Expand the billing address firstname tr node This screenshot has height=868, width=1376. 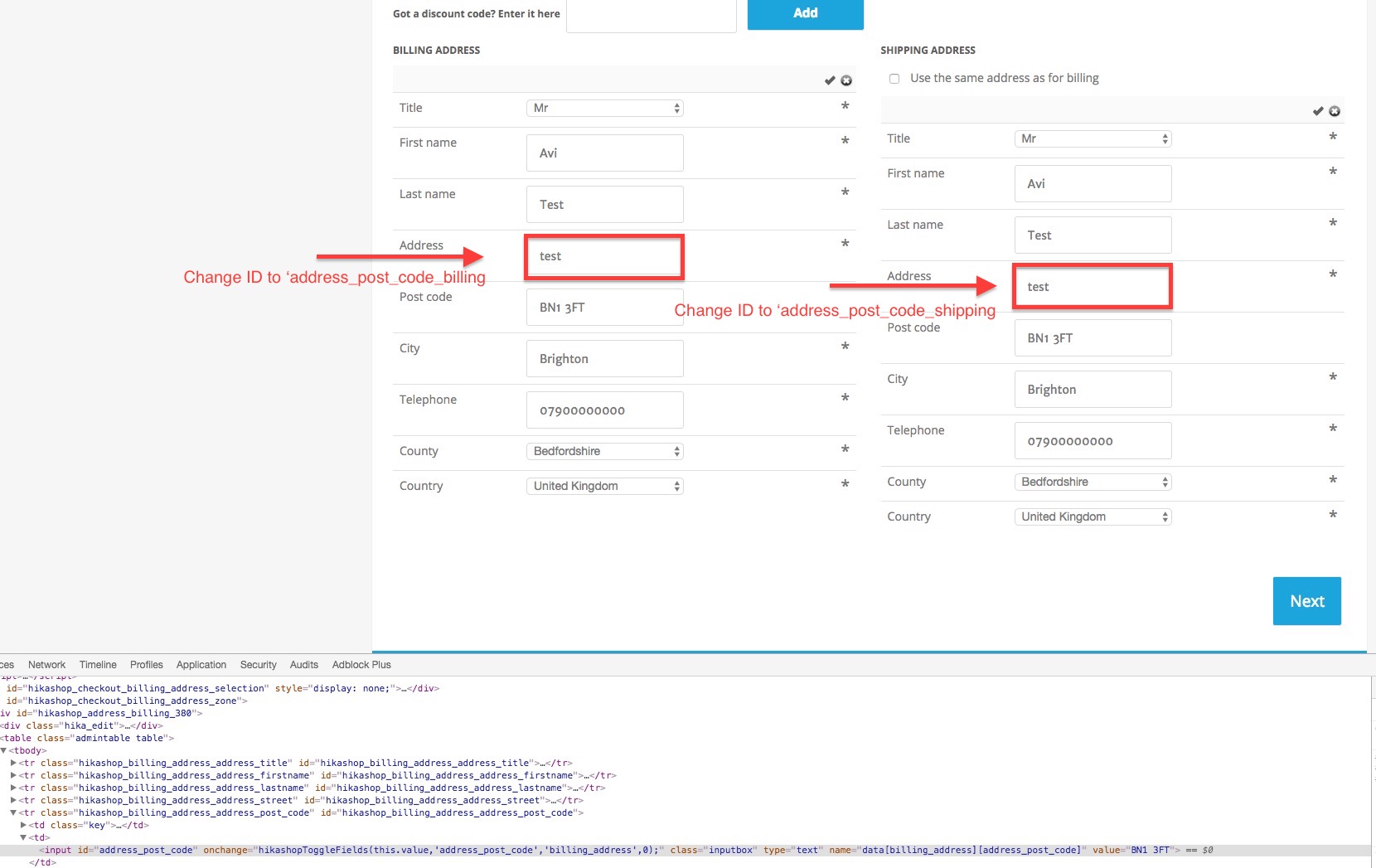tap(13, 775)
